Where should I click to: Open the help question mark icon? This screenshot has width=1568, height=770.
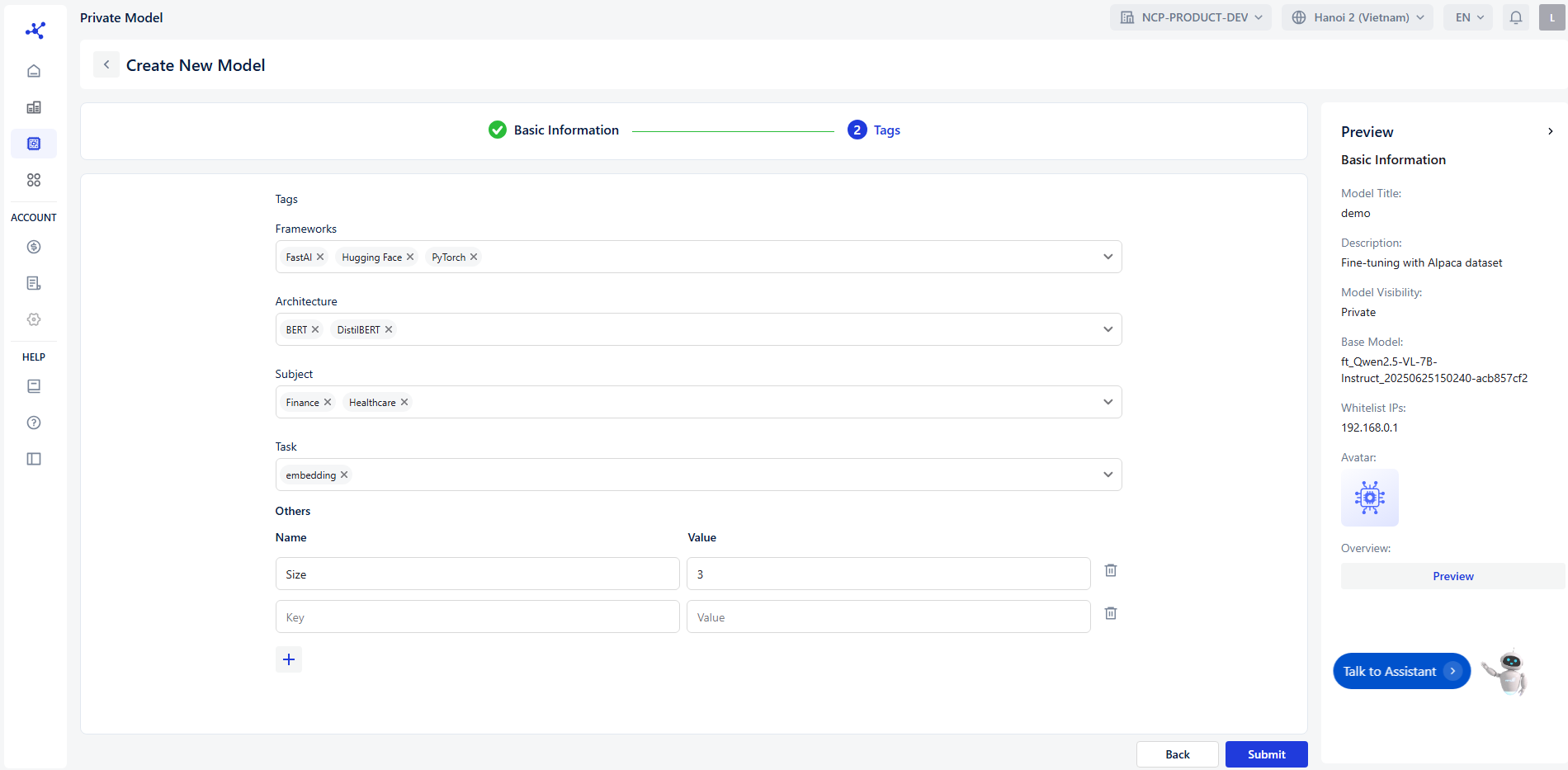34,423
